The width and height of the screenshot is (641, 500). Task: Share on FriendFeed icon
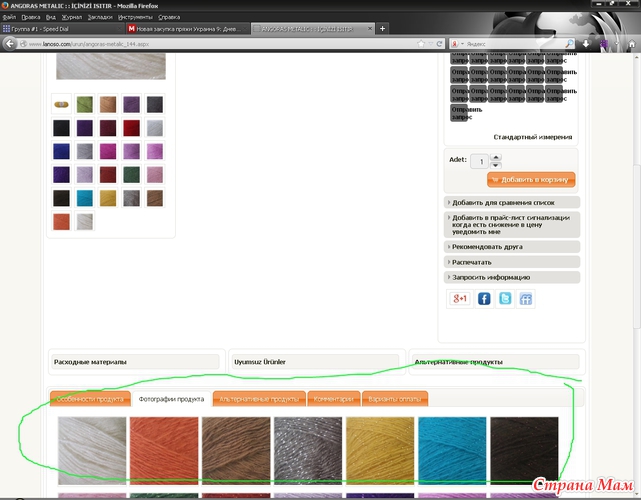[526, 298]
